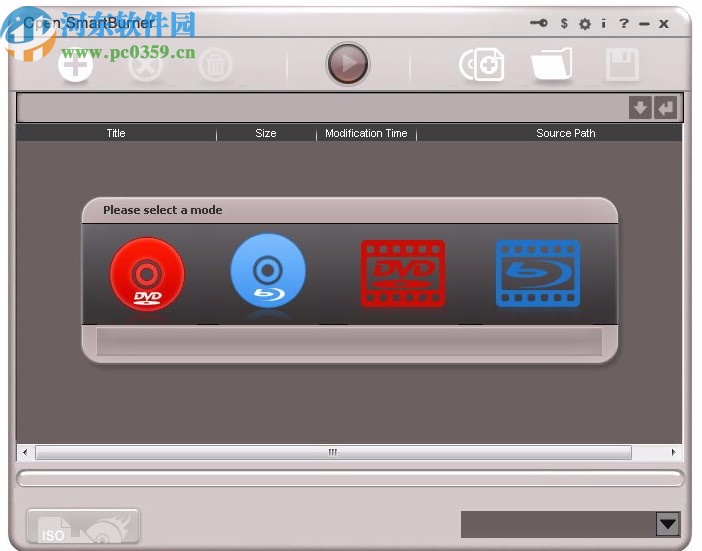Click the dollar sign purchase icon
702x551 pixels.
coord(564,23)
